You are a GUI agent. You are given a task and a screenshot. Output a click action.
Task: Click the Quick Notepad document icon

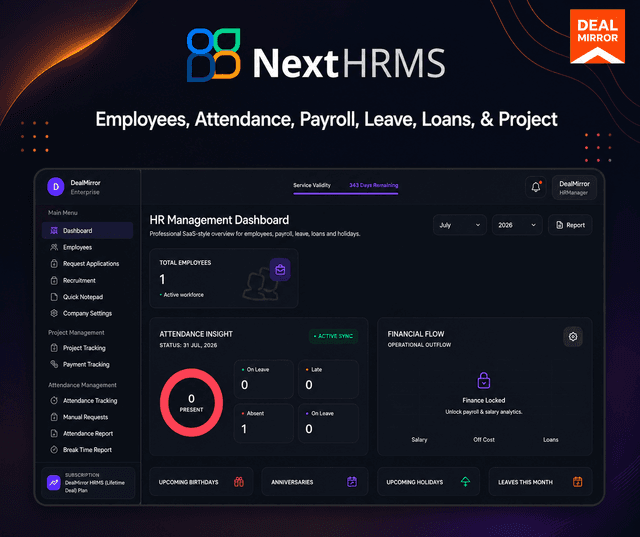click(54, 297)
